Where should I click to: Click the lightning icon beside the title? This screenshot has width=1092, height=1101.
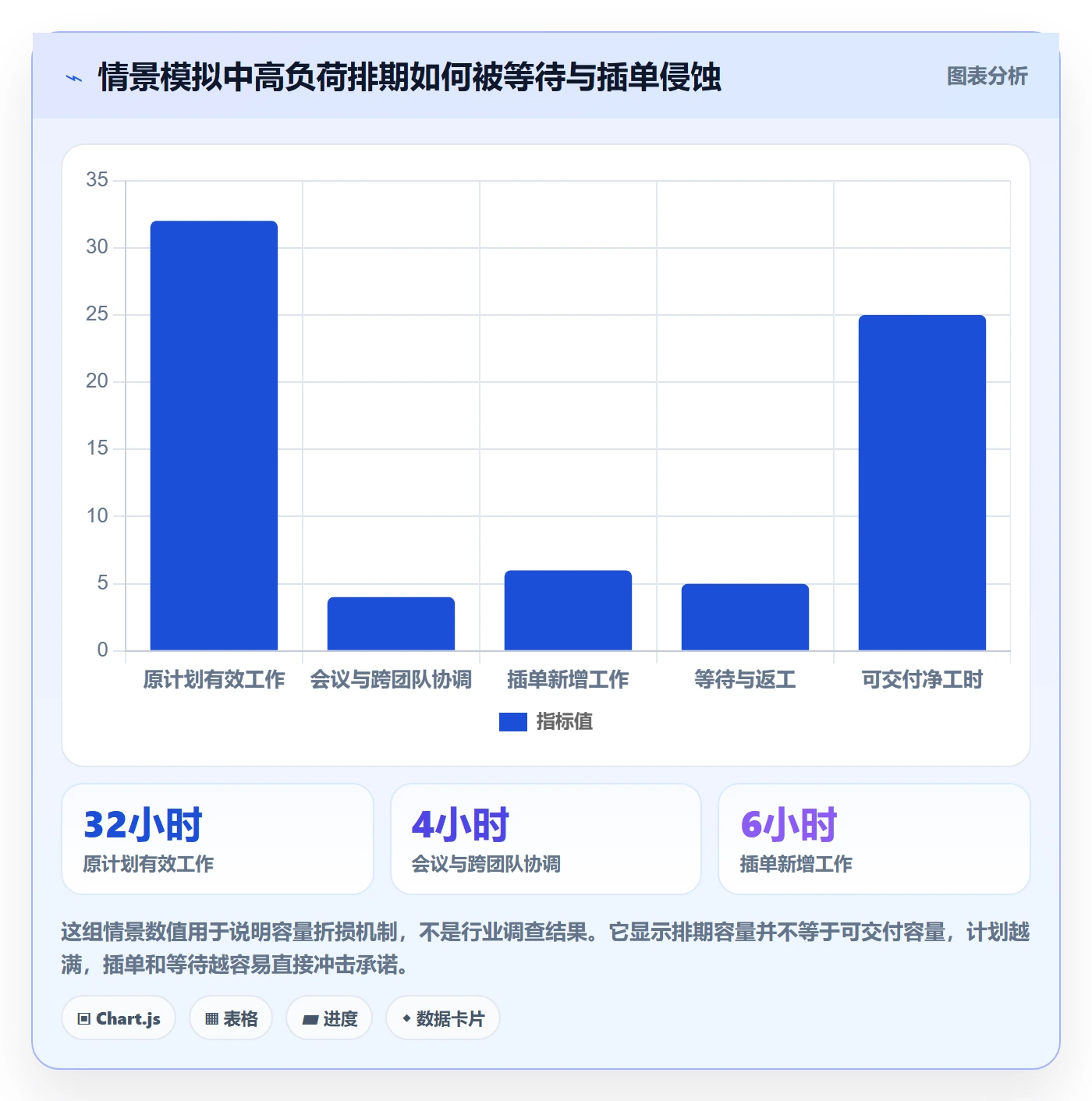(74, 78)
